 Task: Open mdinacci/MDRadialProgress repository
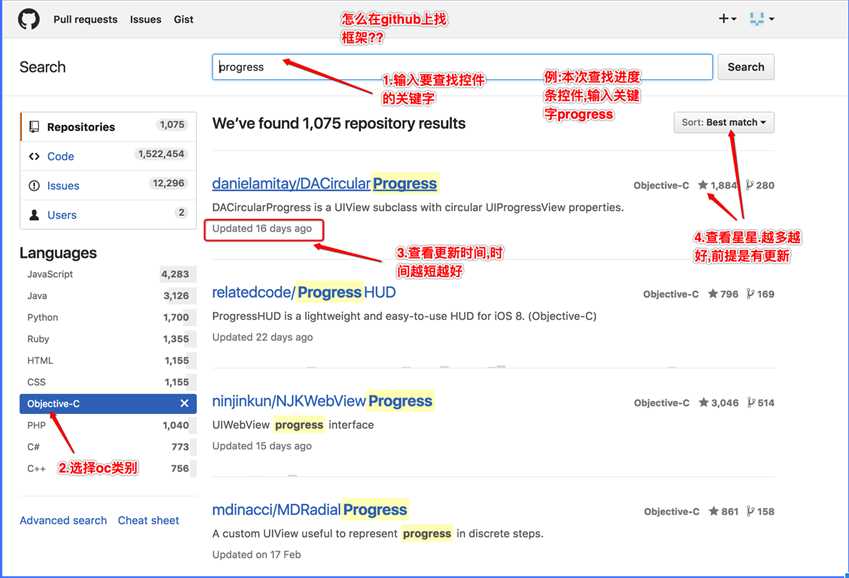coord(309,510)
